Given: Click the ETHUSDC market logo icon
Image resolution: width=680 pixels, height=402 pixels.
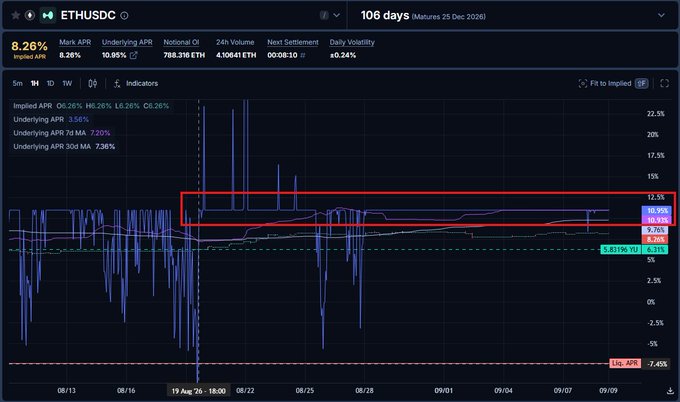Looking at the screenshot, I should [x=48, y=16].
